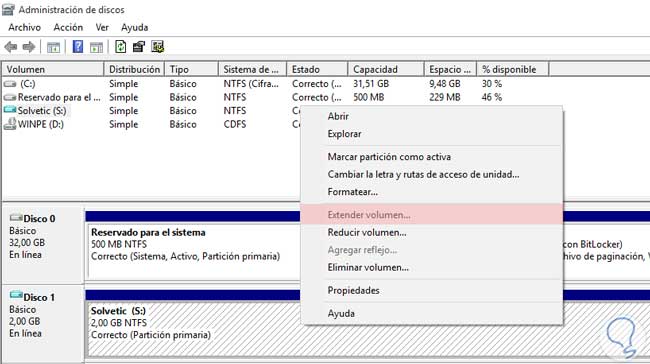Open the Acción menu

(68, 27)
